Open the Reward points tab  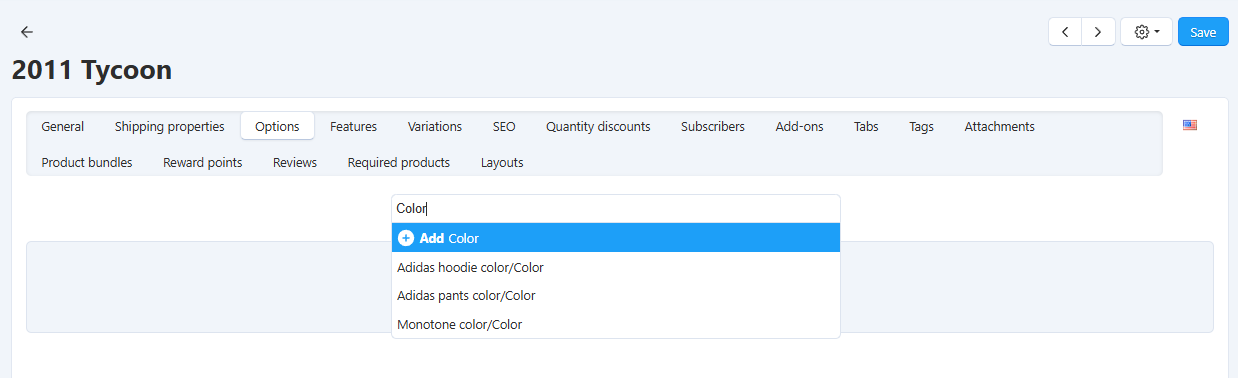(x=203, y=162)
